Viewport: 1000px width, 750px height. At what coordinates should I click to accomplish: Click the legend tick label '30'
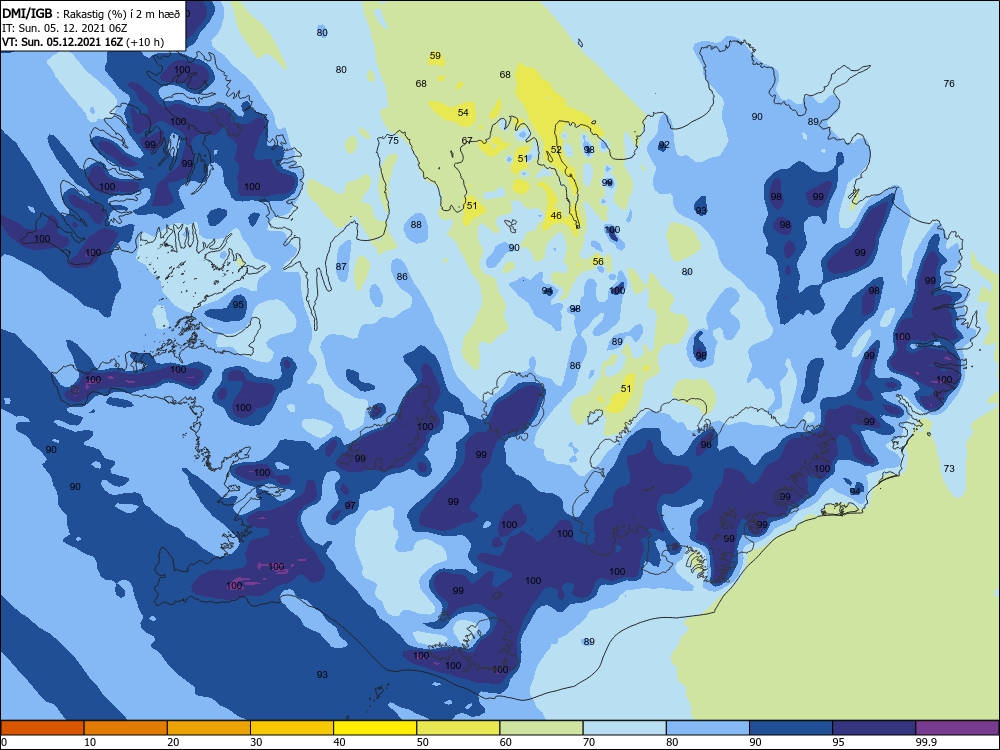(256, 742)
